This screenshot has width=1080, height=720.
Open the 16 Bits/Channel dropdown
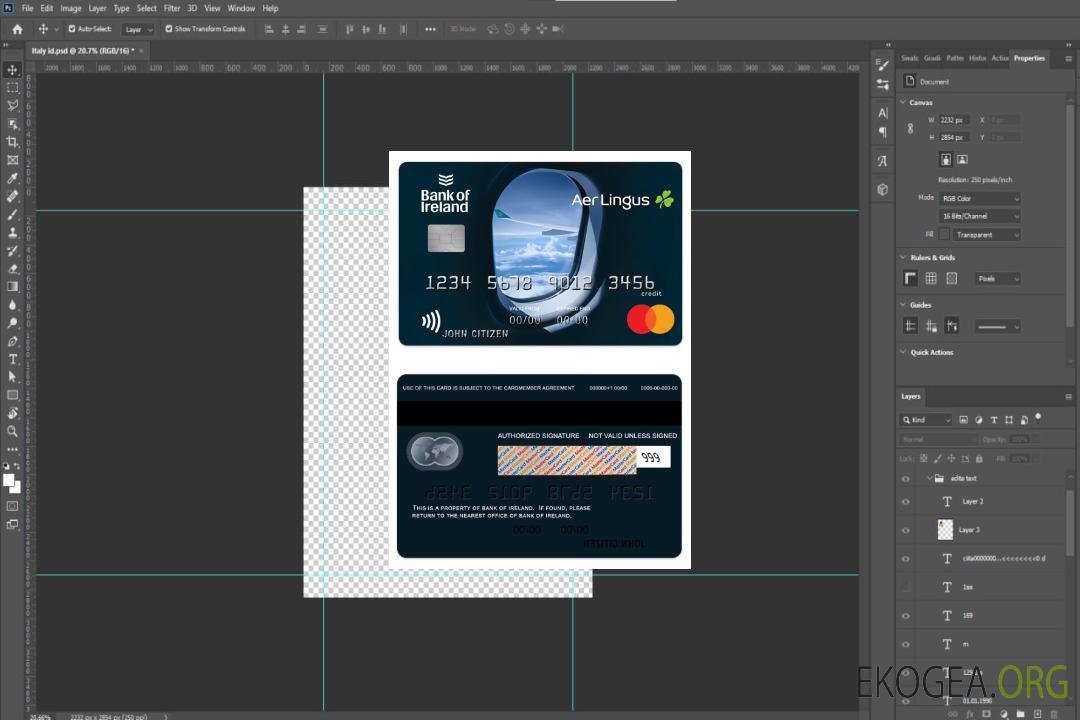979,216
